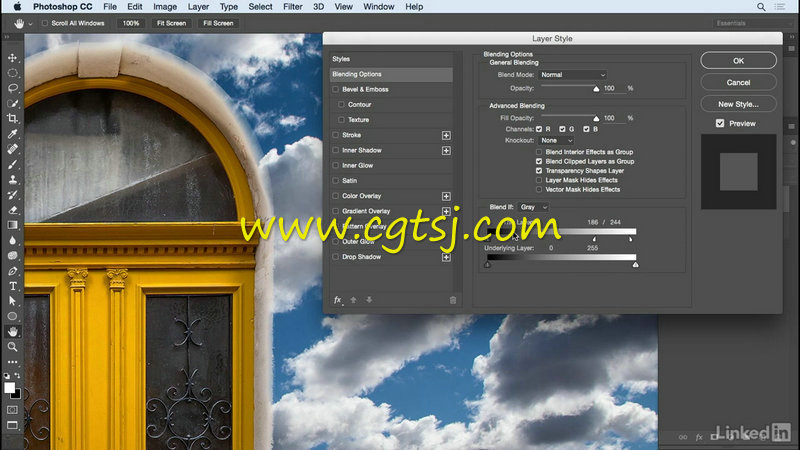The height and width of the screenshot is (450, 800).
Task: Select the Ellipse shape tool
Action: click(x=12, y=316)
